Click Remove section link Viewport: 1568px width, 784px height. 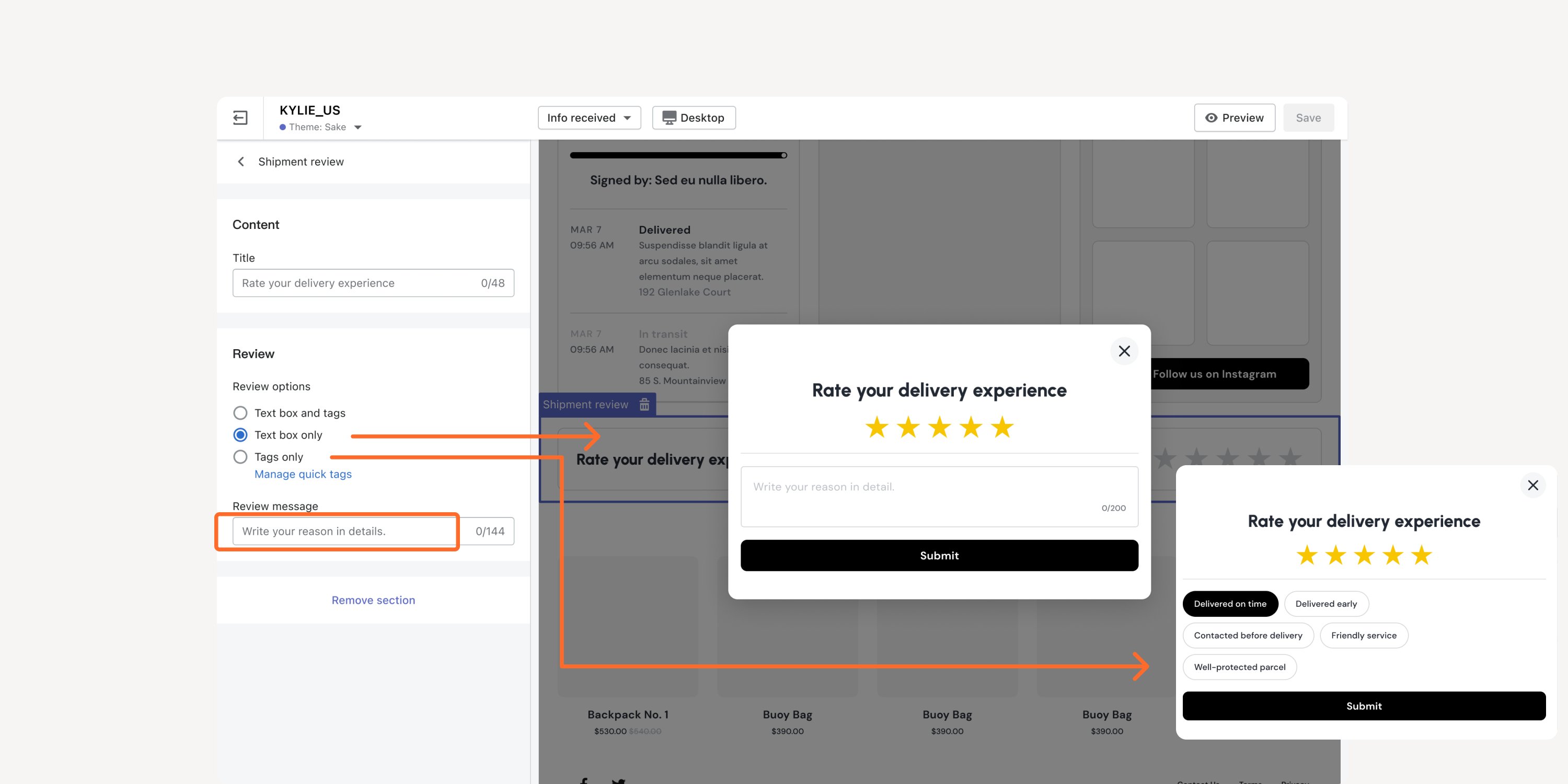tap(373, 599)
